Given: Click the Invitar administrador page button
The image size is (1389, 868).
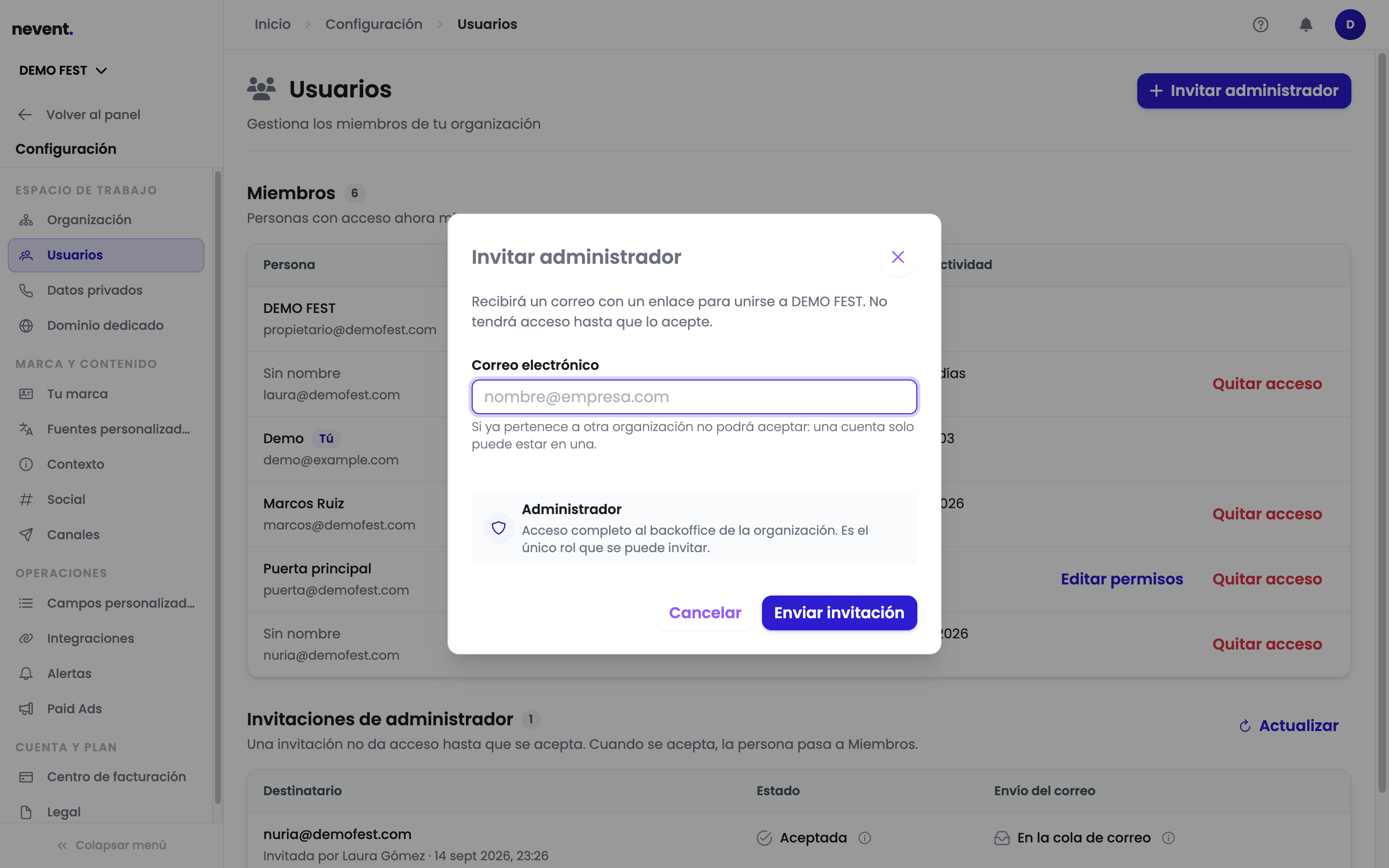Looking at the screenshot, I should pos(1244,91).
